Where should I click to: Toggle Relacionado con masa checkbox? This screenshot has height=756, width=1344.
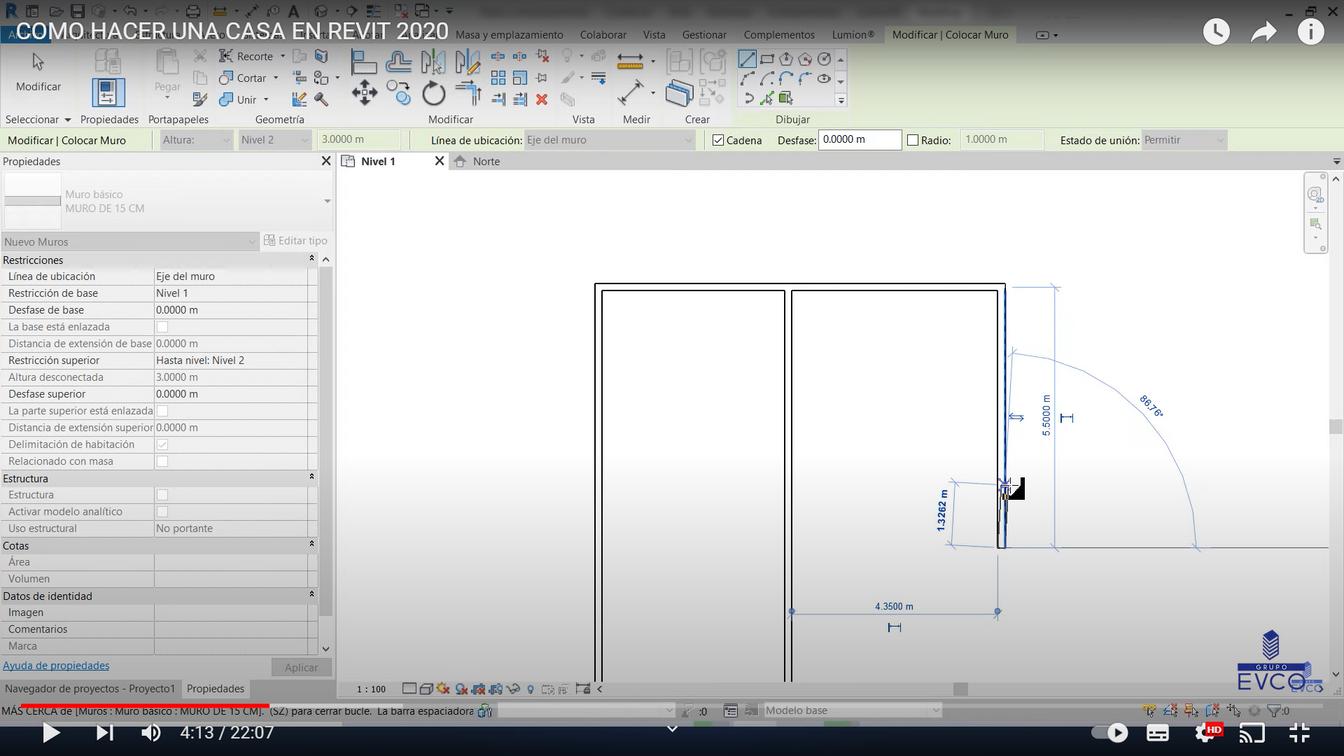click(x=162, y=461)
